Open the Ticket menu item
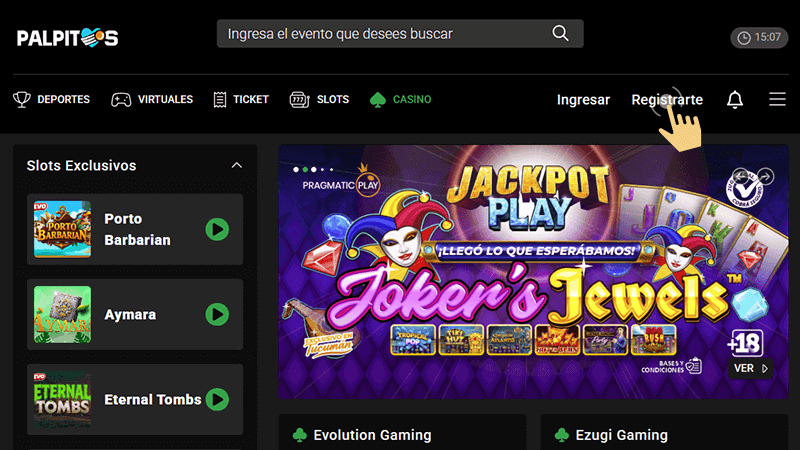This screenshot has height=450, width=800. [x=241, y=100]
